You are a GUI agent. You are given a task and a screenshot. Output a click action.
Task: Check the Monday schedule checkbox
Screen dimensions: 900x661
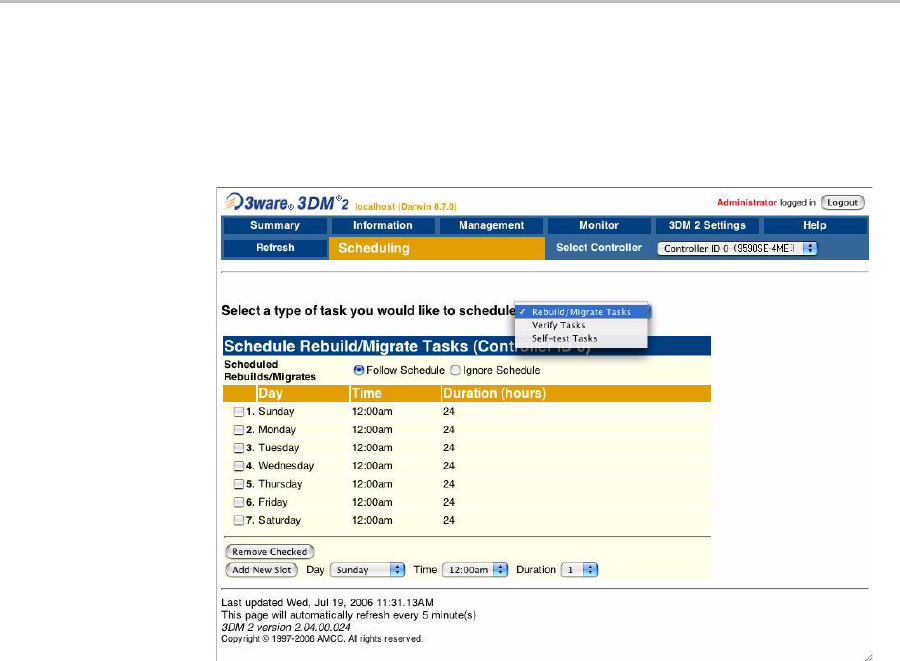239,430
